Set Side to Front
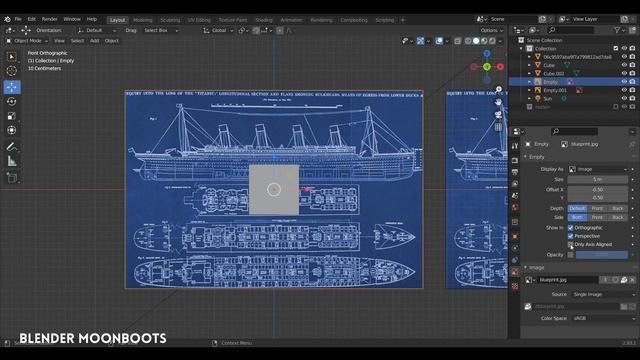Viewport: 640px width, 360px height. pos(597,218)
